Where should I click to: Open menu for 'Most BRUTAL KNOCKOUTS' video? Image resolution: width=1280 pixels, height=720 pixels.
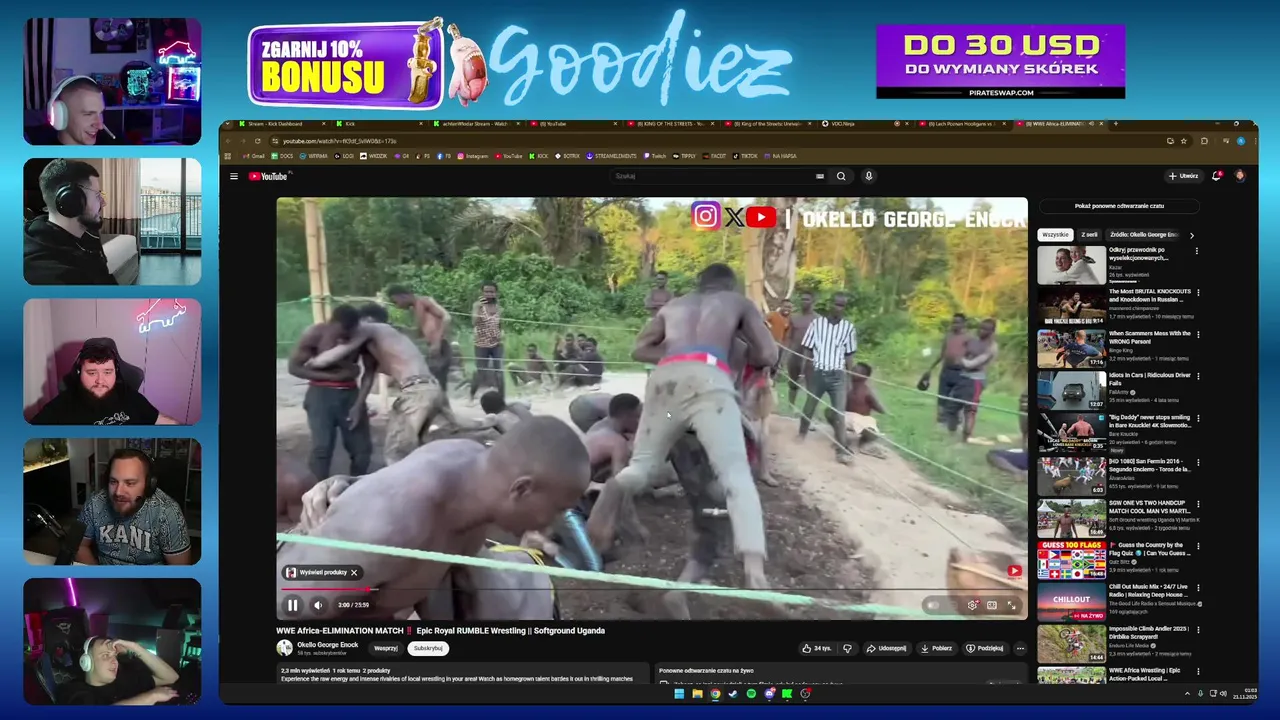coord(1197,293)
